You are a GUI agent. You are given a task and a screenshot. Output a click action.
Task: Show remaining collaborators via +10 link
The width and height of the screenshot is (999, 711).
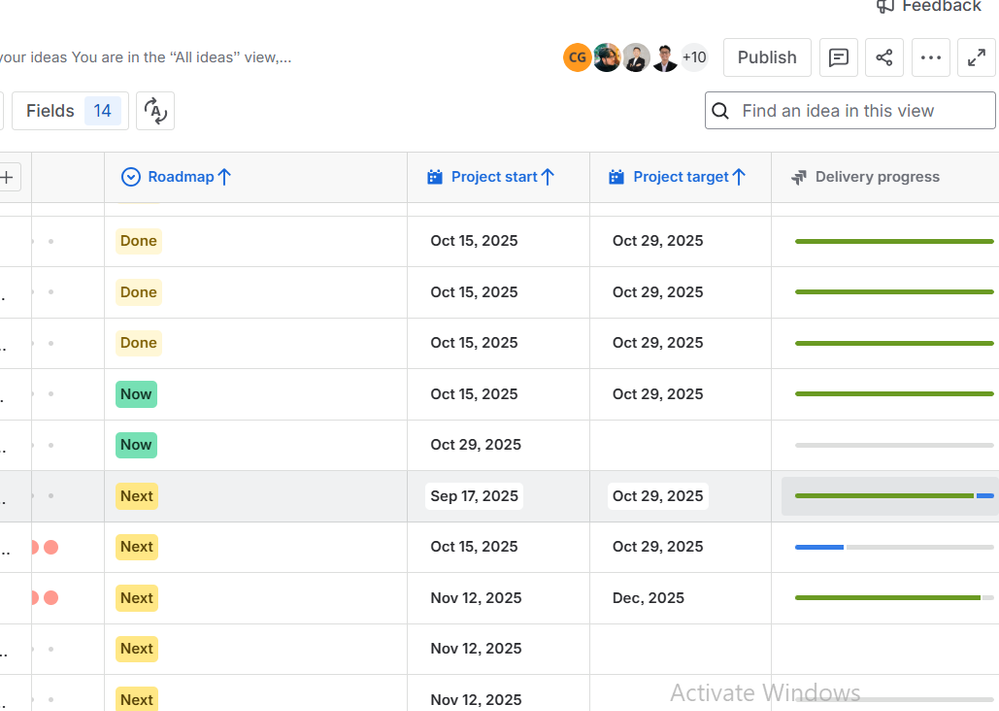pos(693,57)
